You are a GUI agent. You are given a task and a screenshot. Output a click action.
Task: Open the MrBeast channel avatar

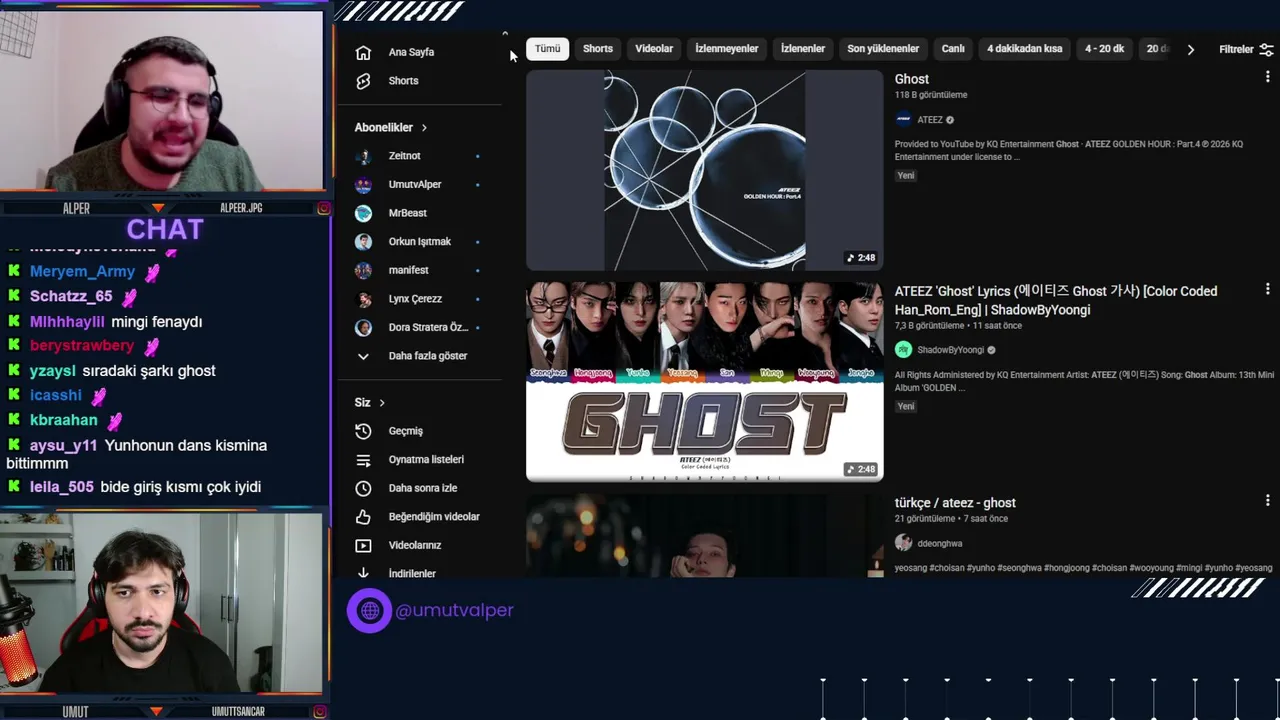pos(364,213)
